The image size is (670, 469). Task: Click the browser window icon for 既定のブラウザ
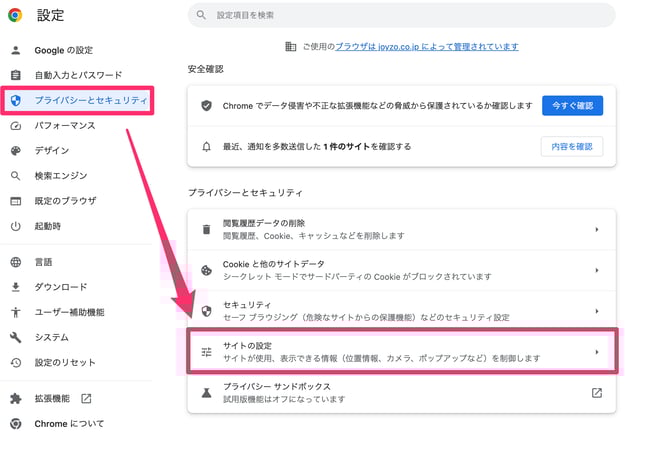point(15,201)
